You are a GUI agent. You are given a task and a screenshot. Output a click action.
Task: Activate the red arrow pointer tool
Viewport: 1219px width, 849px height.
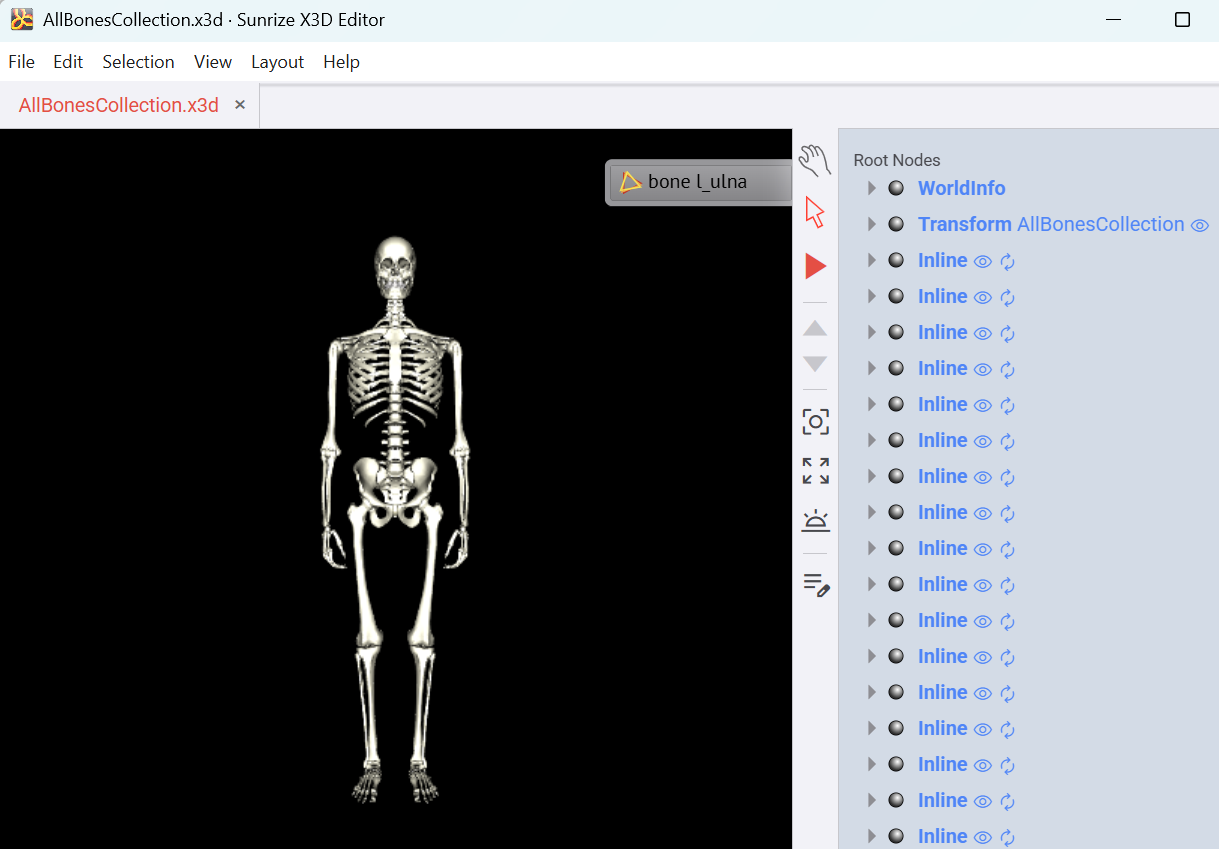click(x=815, y=212)
